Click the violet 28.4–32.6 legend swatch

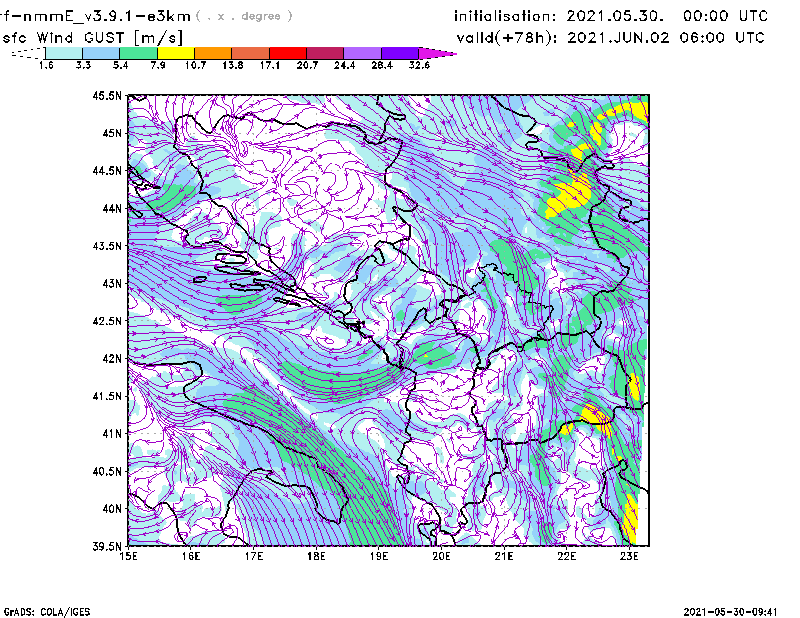click(400, 53)
